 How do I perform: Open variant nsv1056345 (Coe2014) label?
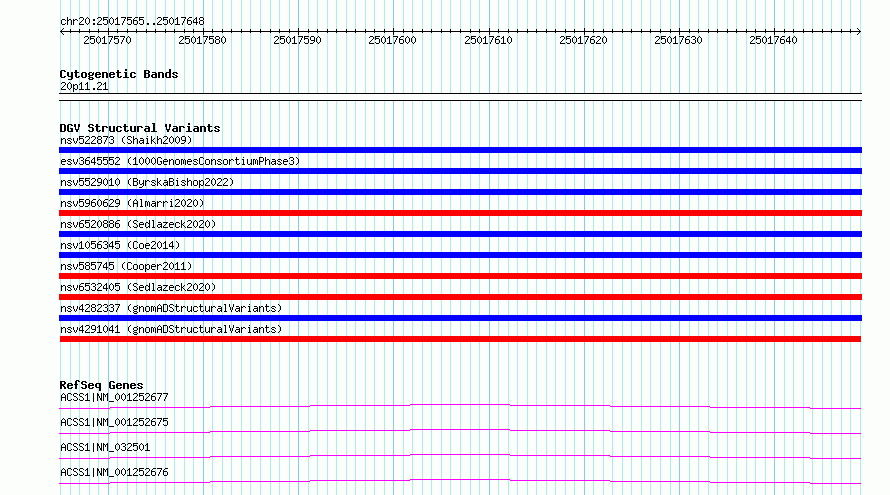coord(120,245)
